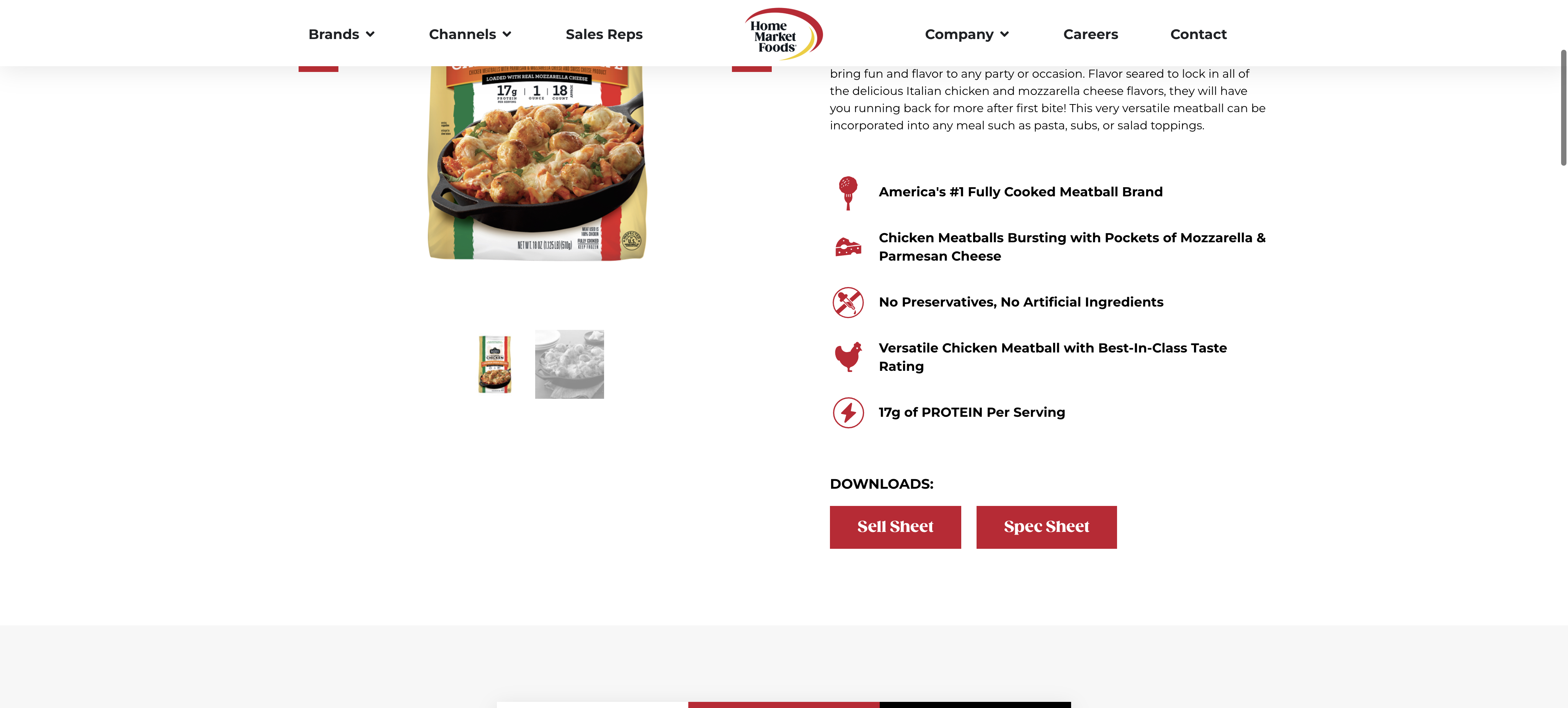1568x708 pixels.
Task: Expand the Brands dropdown menu
Action: pos(341,34)
